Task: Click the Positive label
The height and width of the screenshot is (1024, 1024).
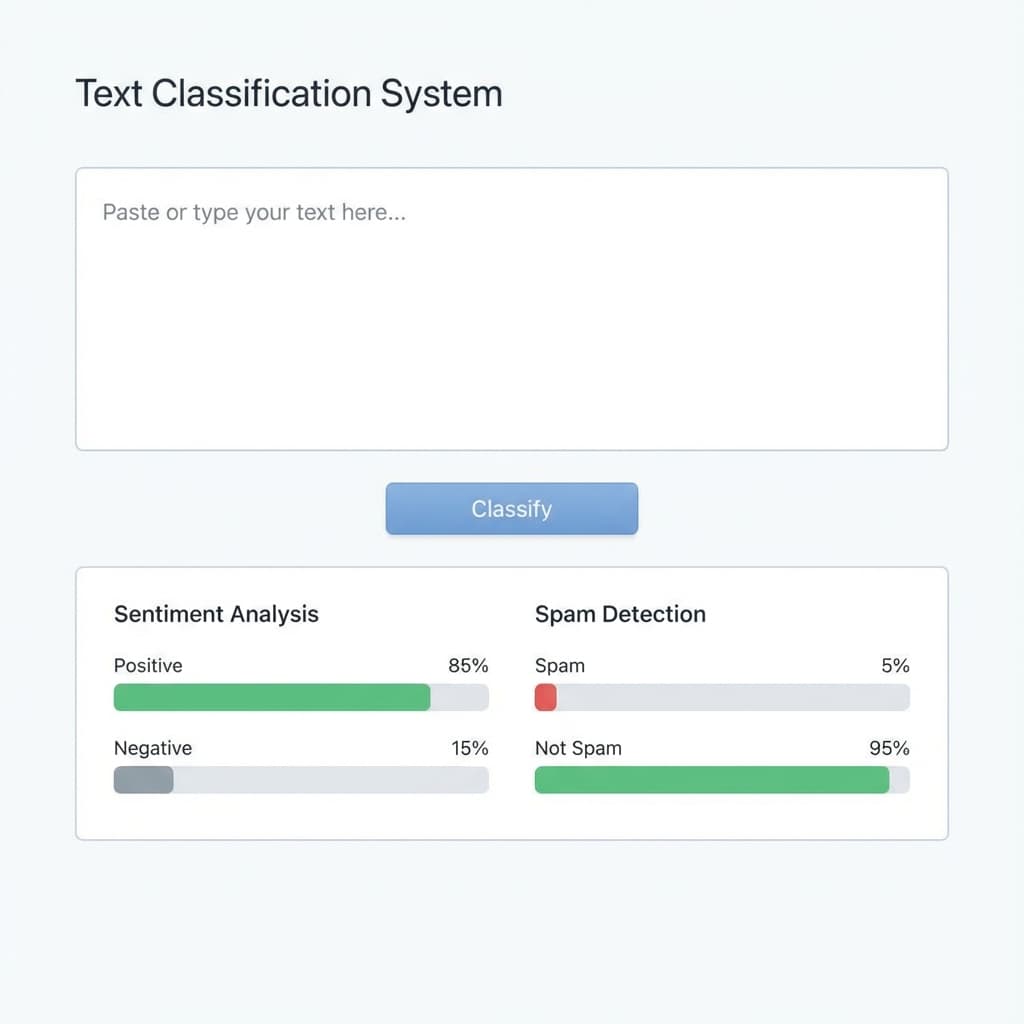Action: tap(148, 665)
